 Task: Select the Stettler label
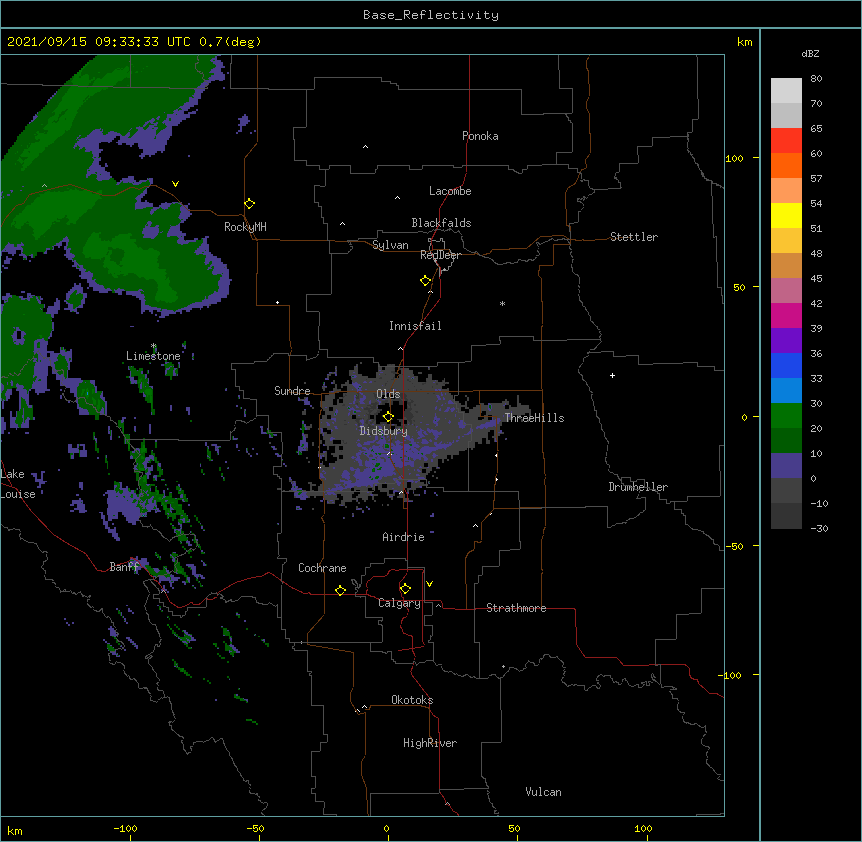click(x=634, y=237)
